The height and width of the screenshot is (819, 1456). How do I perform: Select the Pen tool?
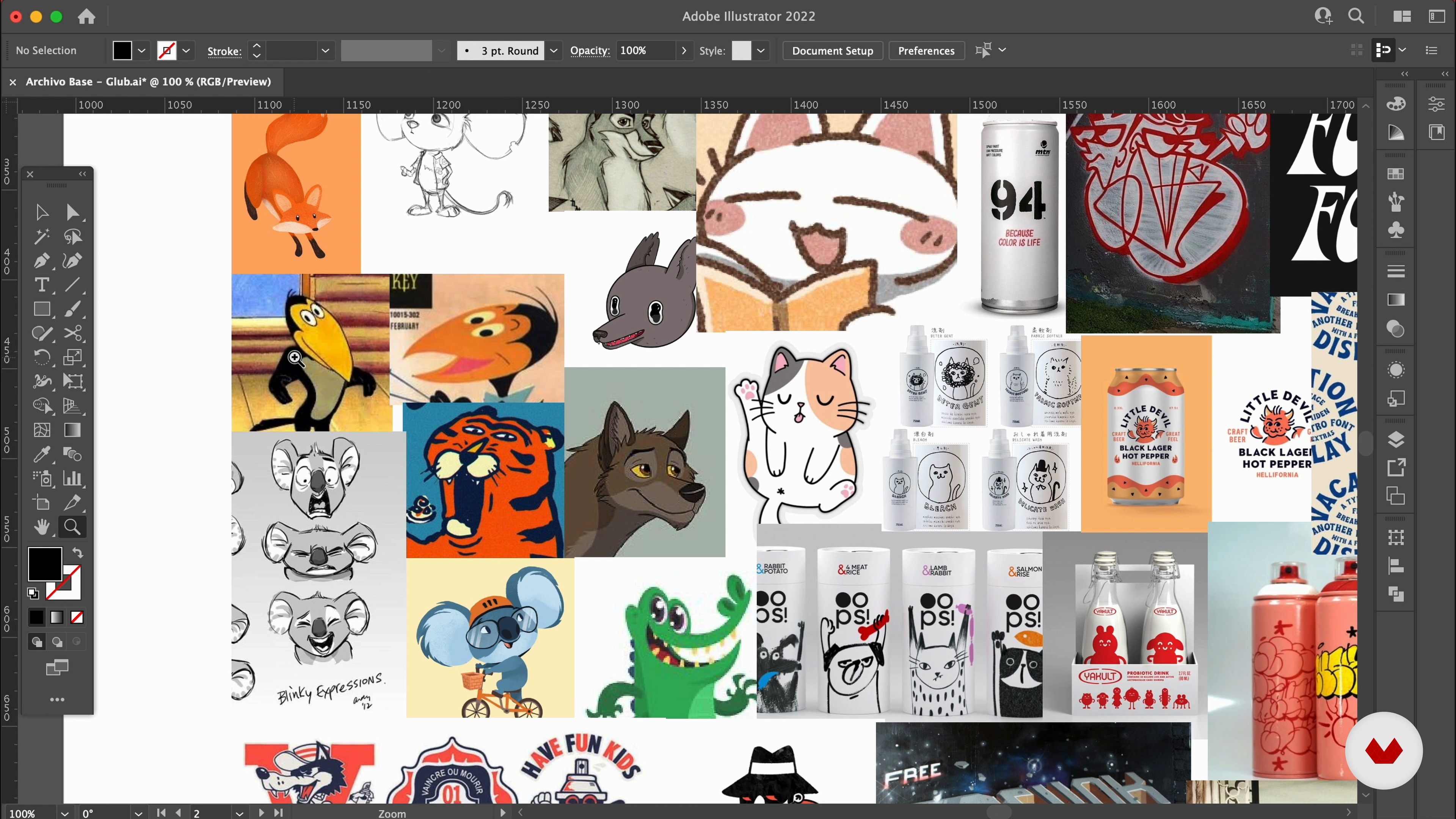click(x=42, y=261)
